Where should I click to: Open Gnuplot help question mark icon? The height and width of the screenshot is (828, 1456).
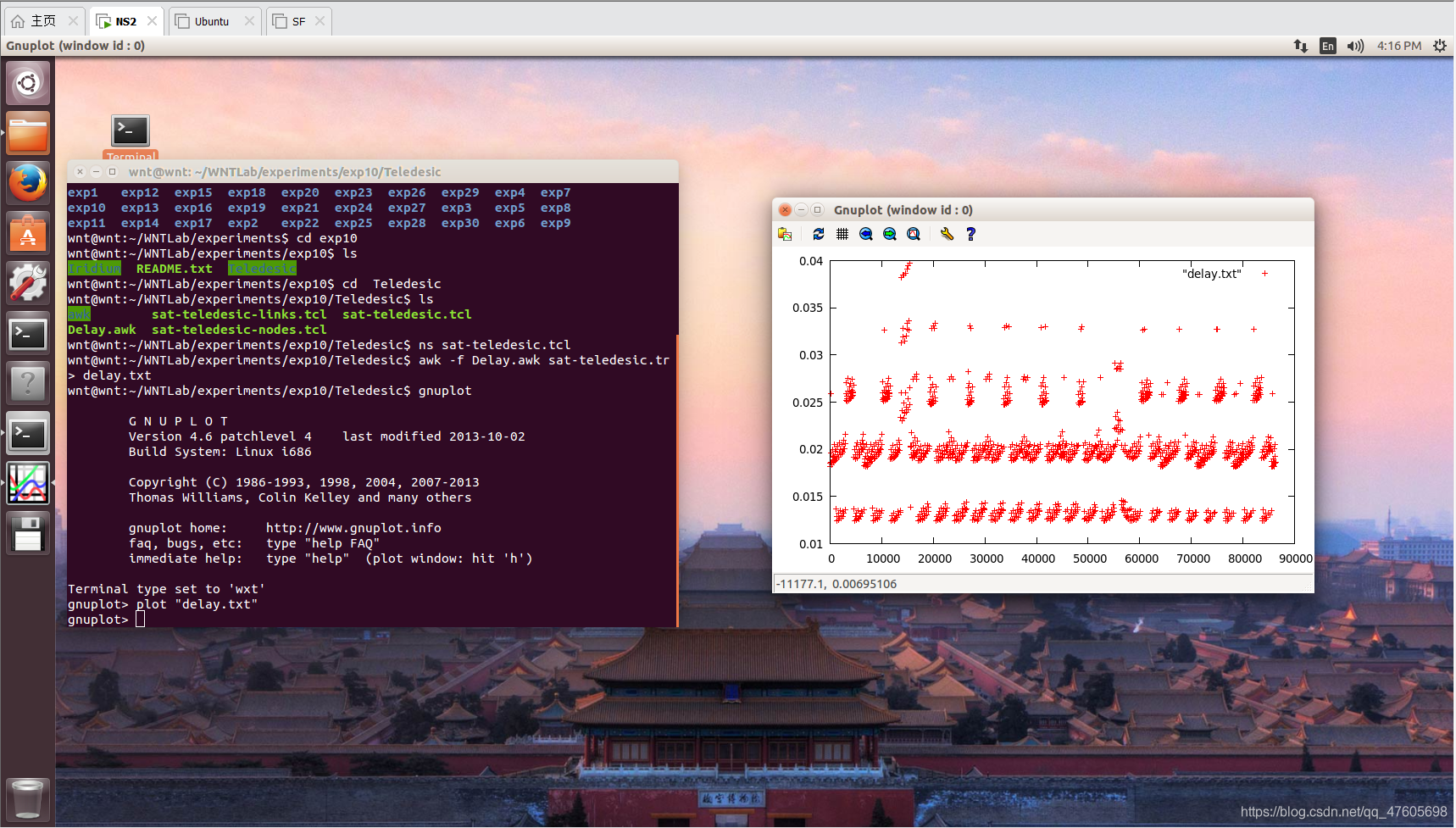(971, 234)
